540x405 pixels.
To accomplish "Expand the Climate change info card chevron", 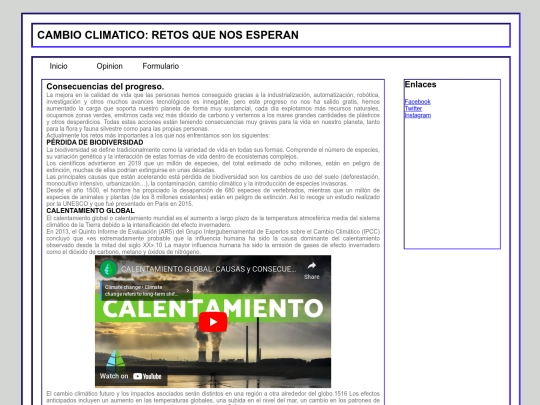I will (188, 290).
